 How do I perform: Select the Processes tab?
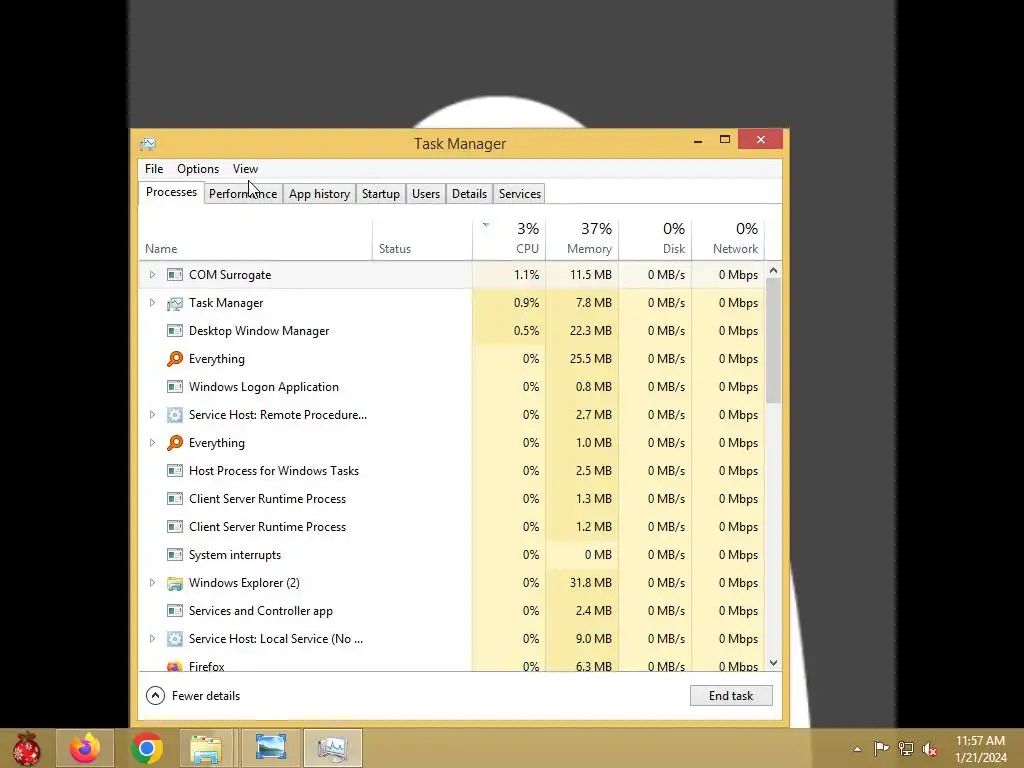click(171, 193)
